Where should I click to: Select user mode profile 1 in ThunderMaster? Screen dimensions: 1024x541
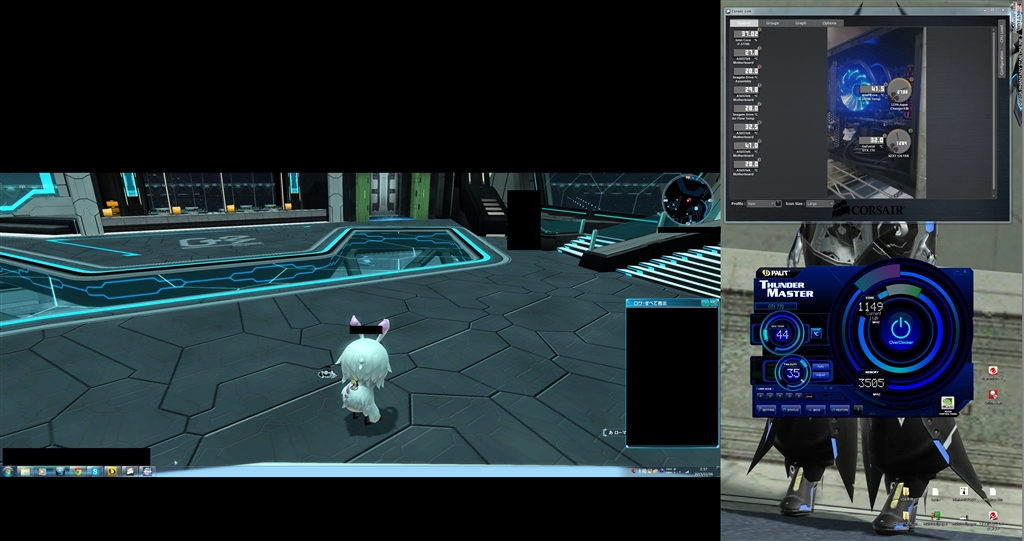[x=760, y=396]
